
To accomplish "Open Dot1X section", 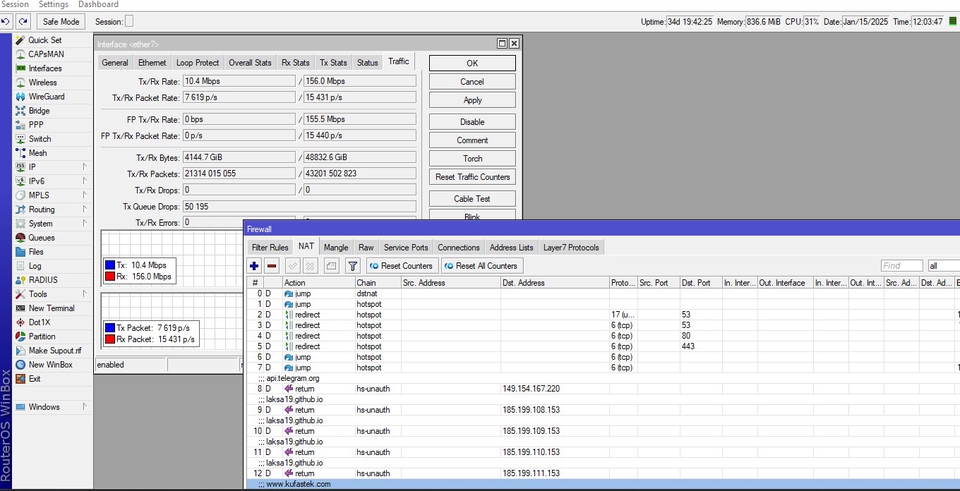I will click(x=39, y=322).
